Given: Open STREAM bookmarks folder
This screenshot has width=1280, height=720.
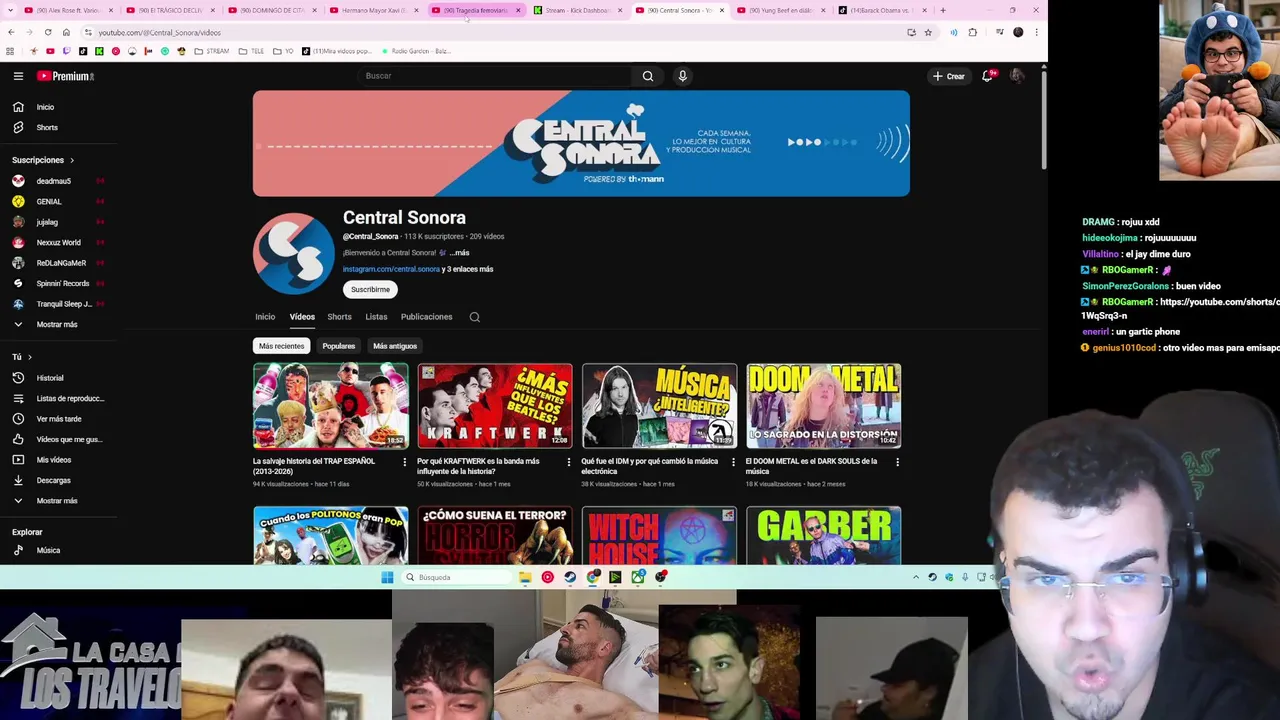Looking at the screenshot, I should (x=212, y=51).
